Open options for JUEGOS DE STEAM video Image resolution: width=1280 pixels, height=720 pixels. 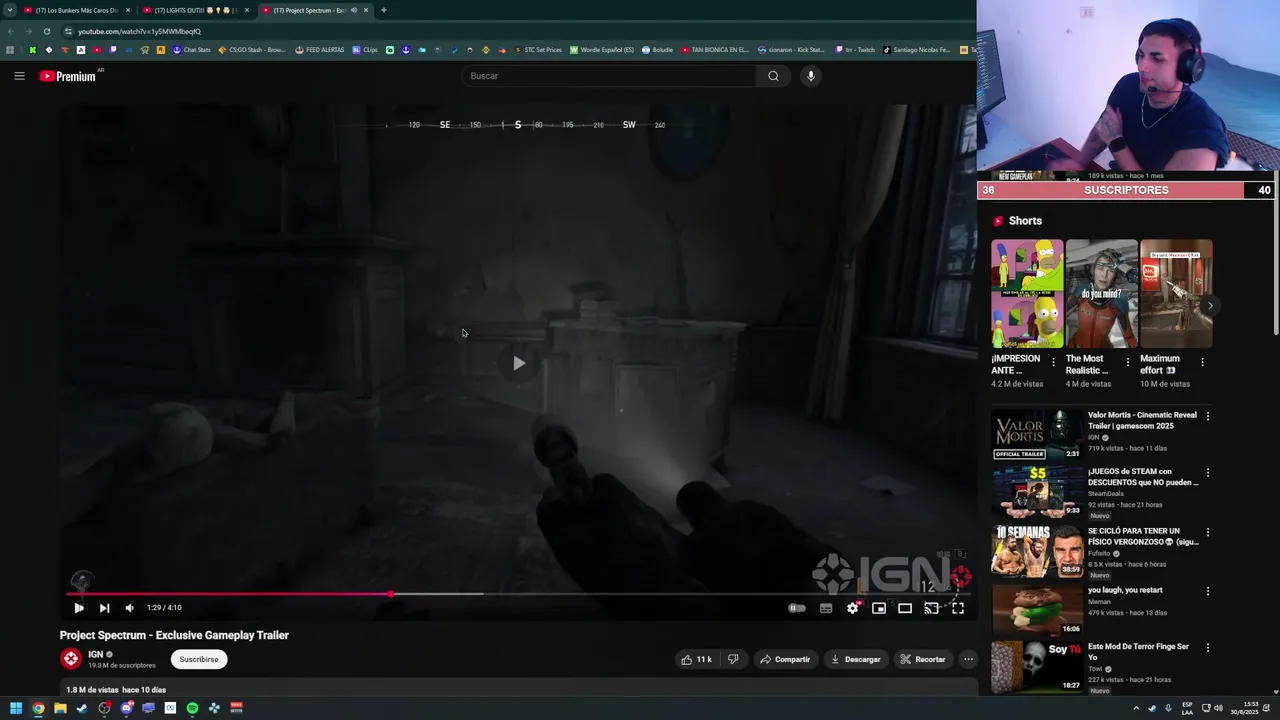(1208, 473)
